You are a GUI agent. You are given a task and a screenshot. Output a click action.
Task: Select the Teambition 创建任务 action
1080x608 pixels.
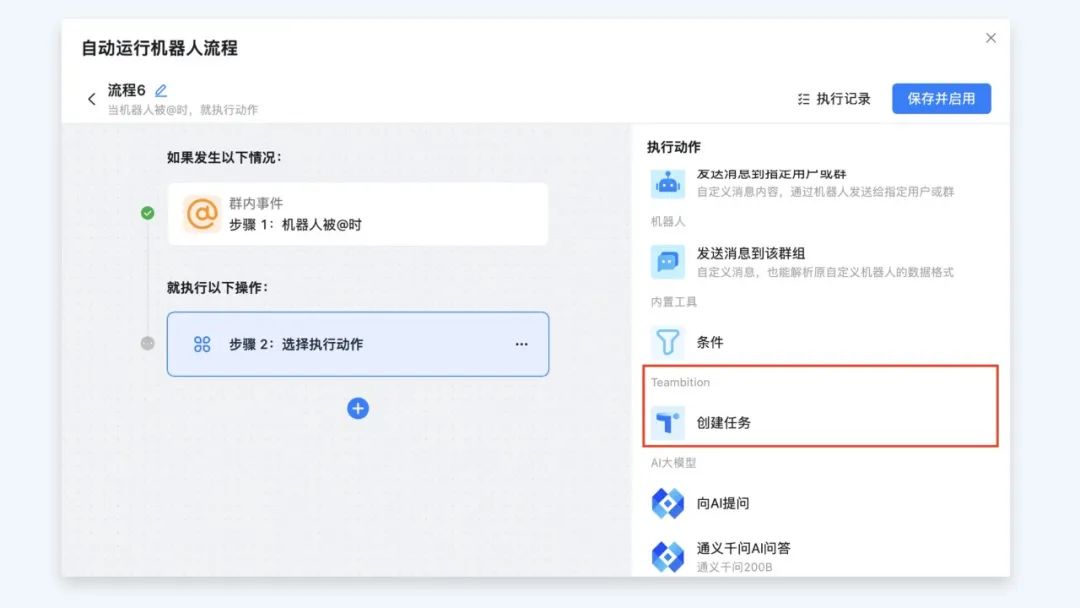(x=724, y=423)
